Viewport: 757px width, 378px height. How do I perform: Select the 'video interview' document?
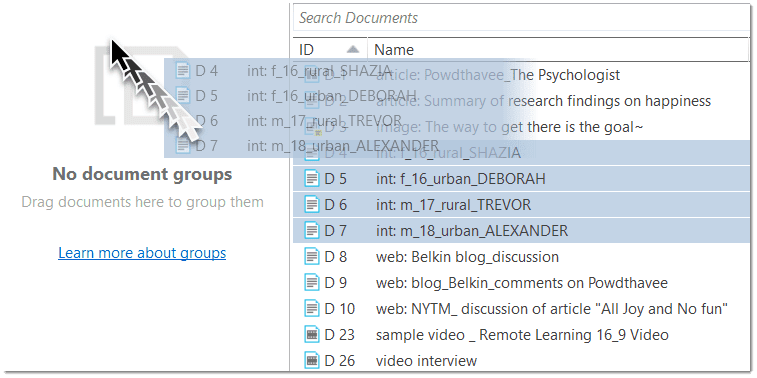[426, 361]
